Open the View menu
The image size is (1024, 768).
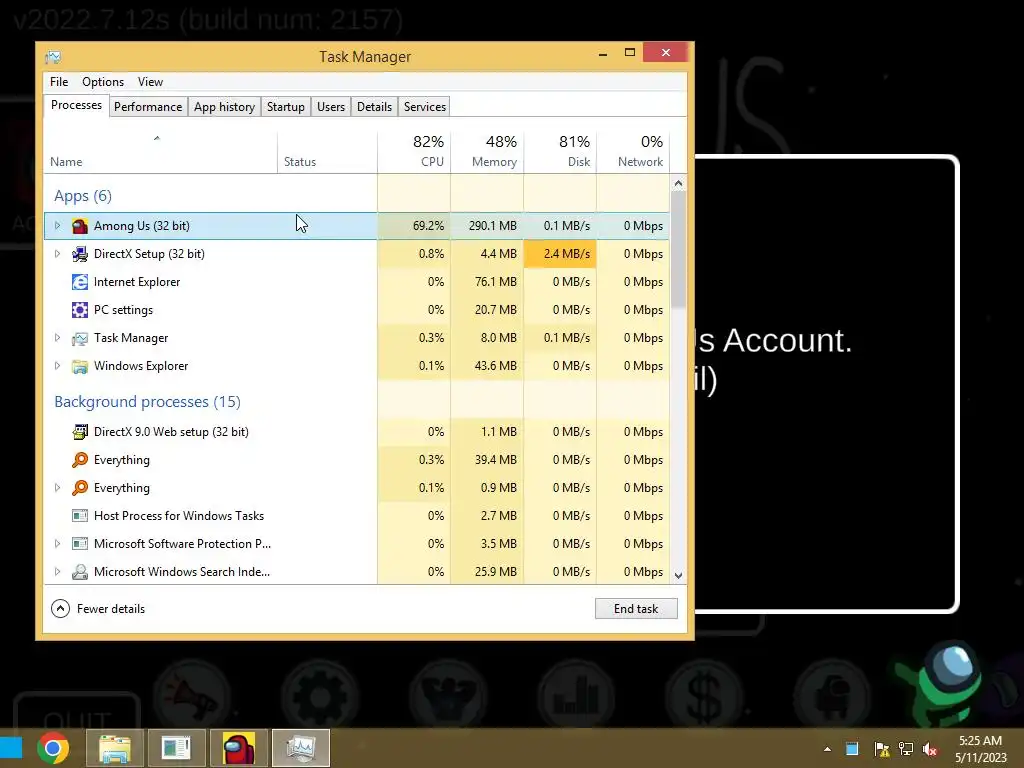pos(150,82)
